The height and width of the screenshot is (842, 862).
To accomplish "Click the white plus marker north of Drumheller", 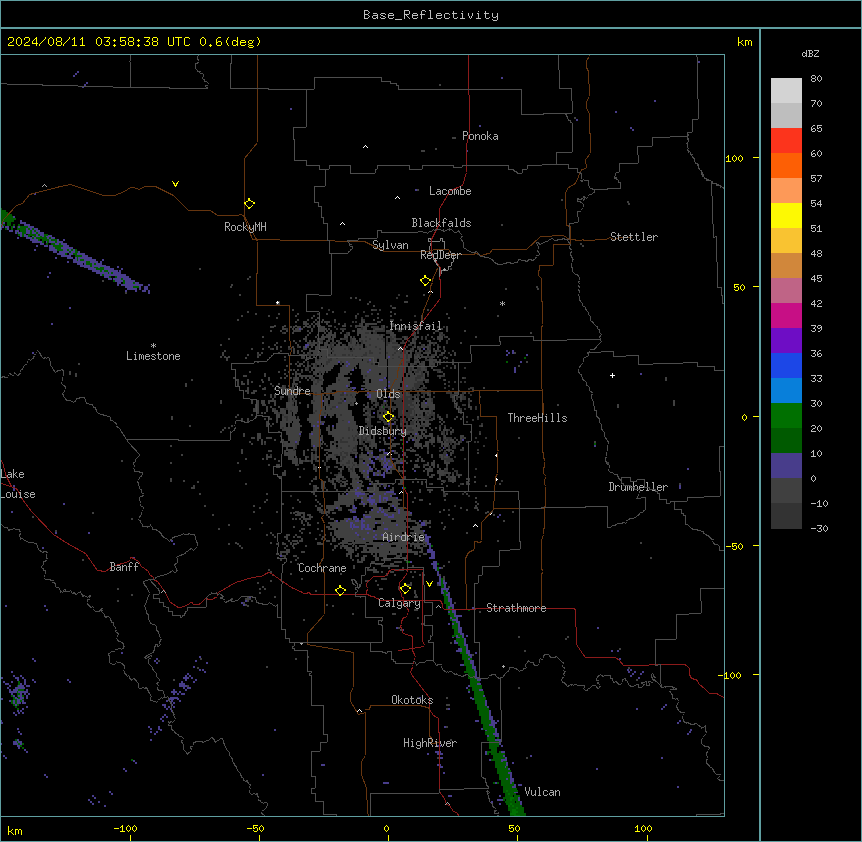I will click(612, 375).
